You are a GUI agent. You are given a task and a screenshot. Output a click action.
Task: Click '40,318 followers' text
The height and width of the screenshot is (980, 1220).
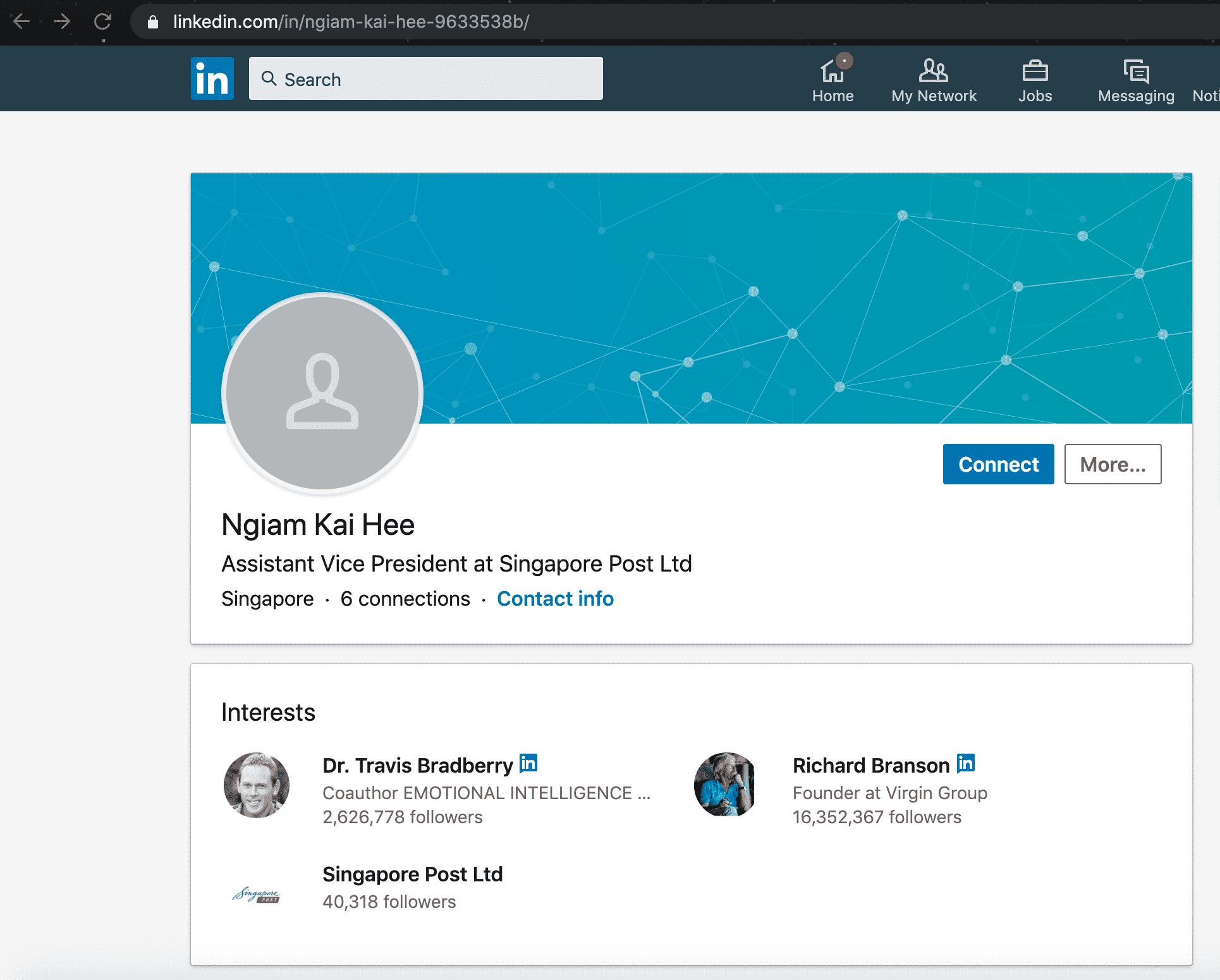[x=389, y=902]
